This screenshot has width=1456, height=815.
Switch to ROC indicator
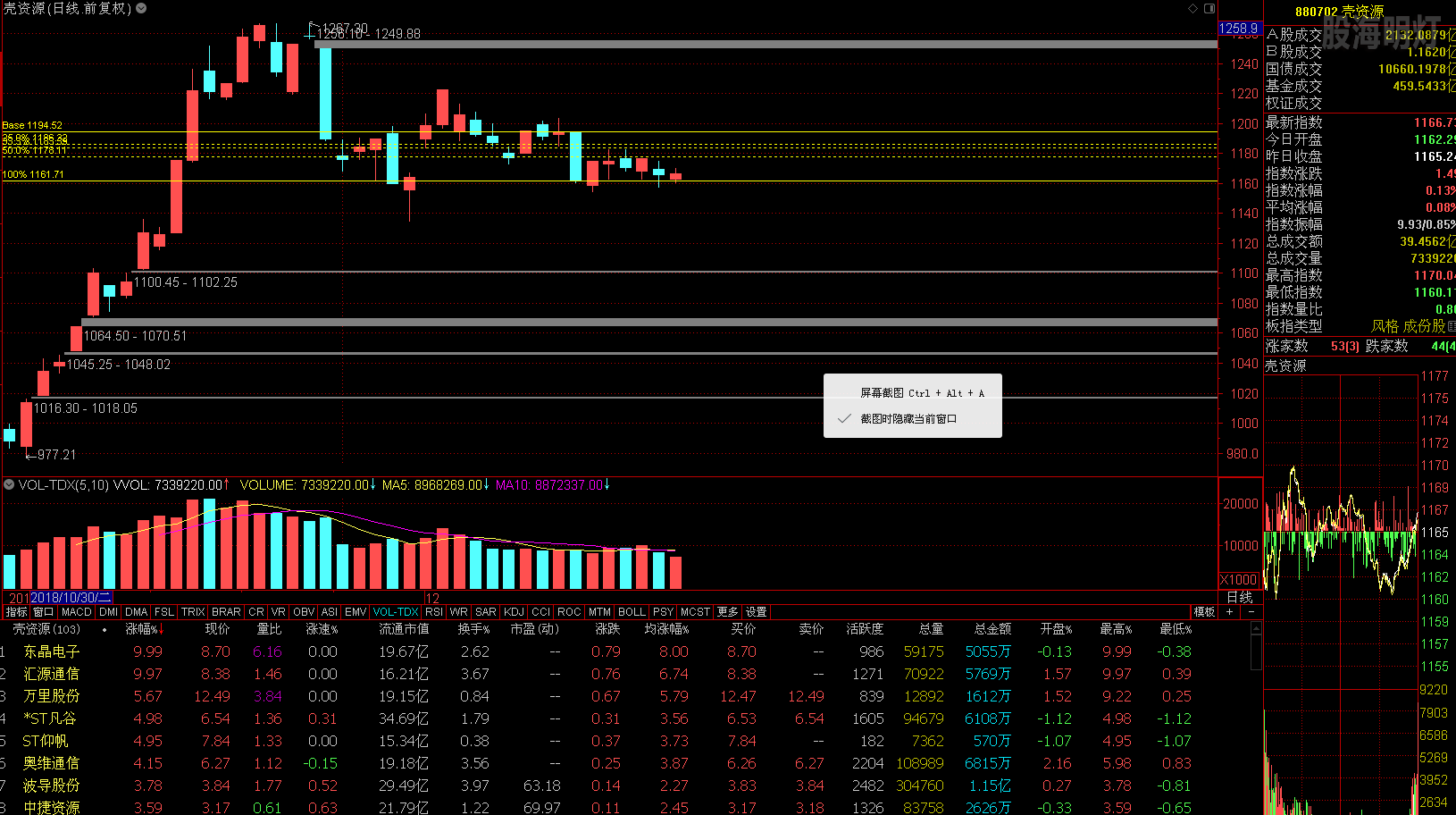coord(569,612)
